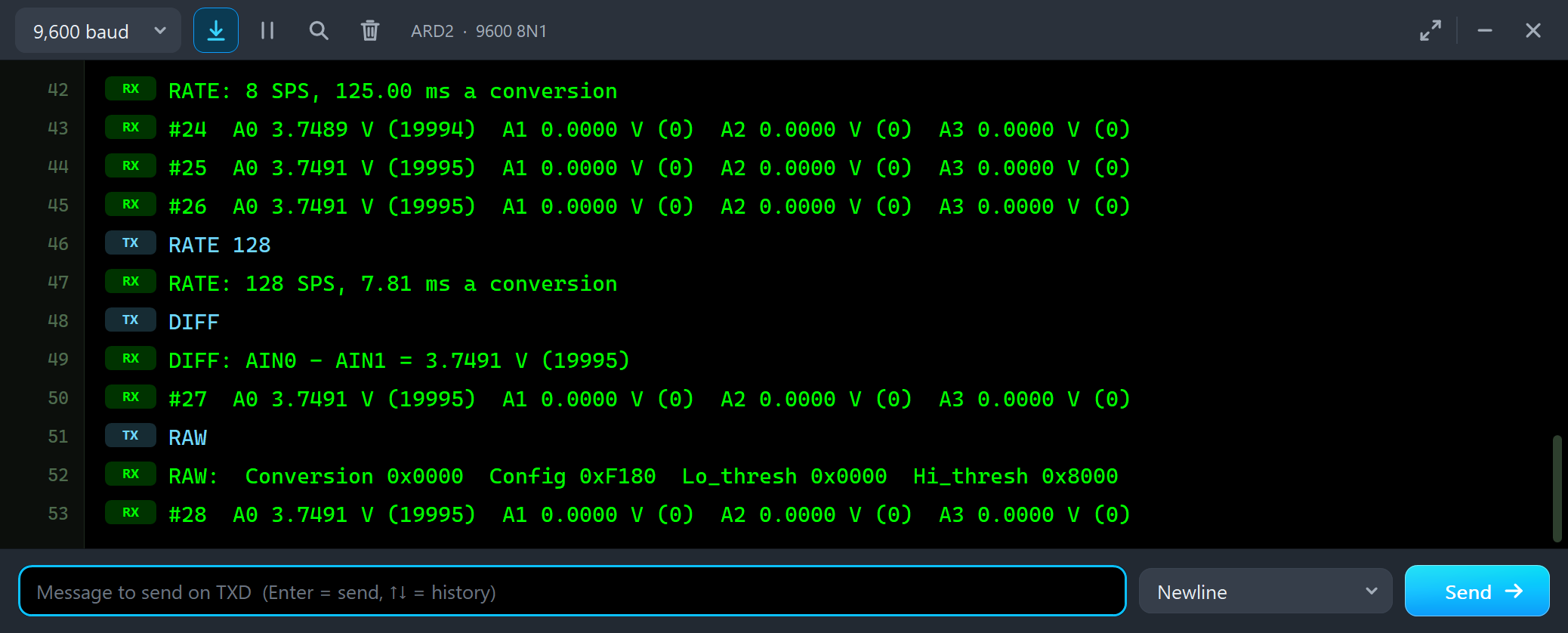
Task: Click the 'Hi_thresh 0x8000' value
Action: [1016, 477]
